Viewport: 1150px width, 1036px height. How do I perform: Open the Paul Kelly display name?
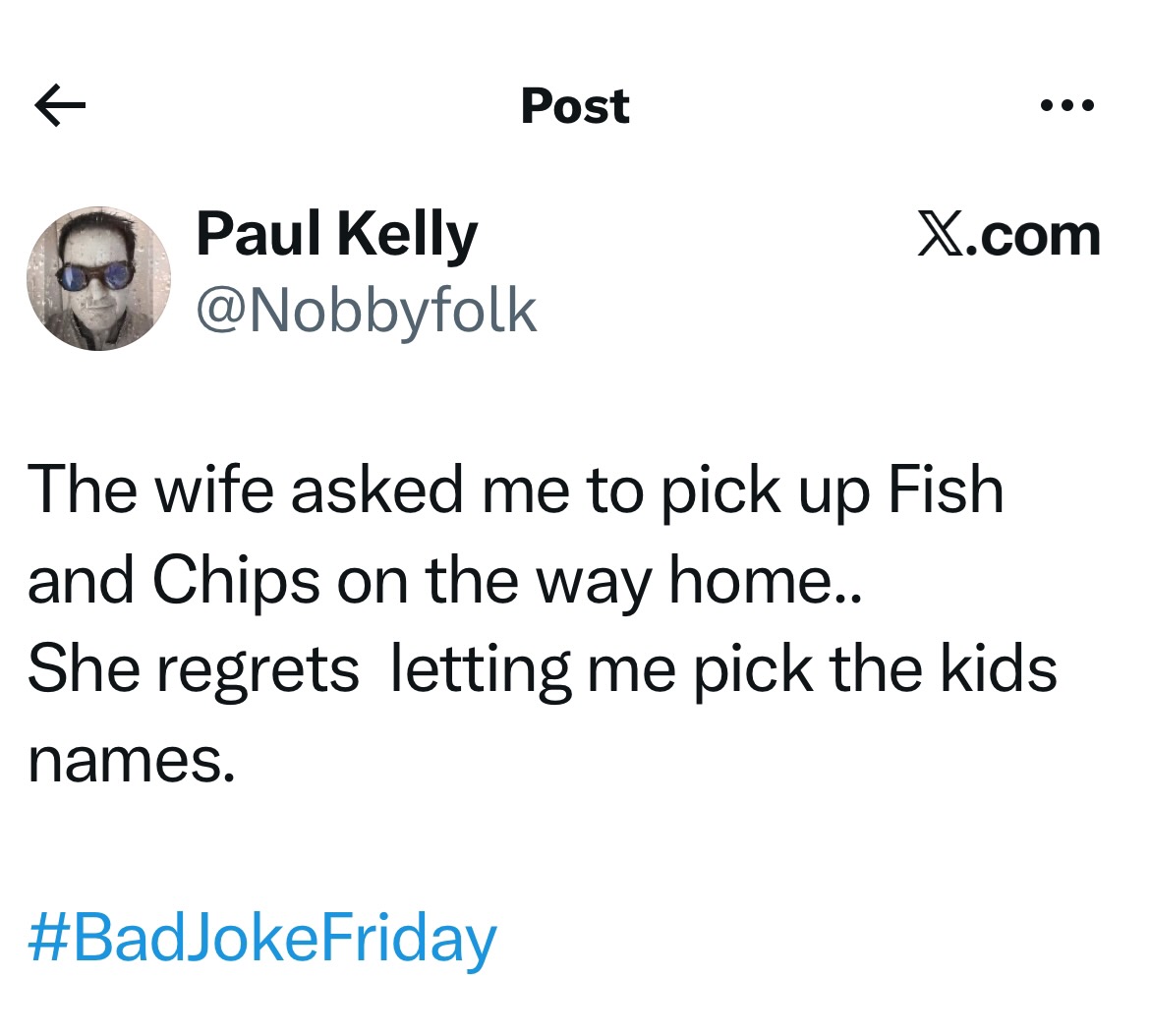(336, 235)
